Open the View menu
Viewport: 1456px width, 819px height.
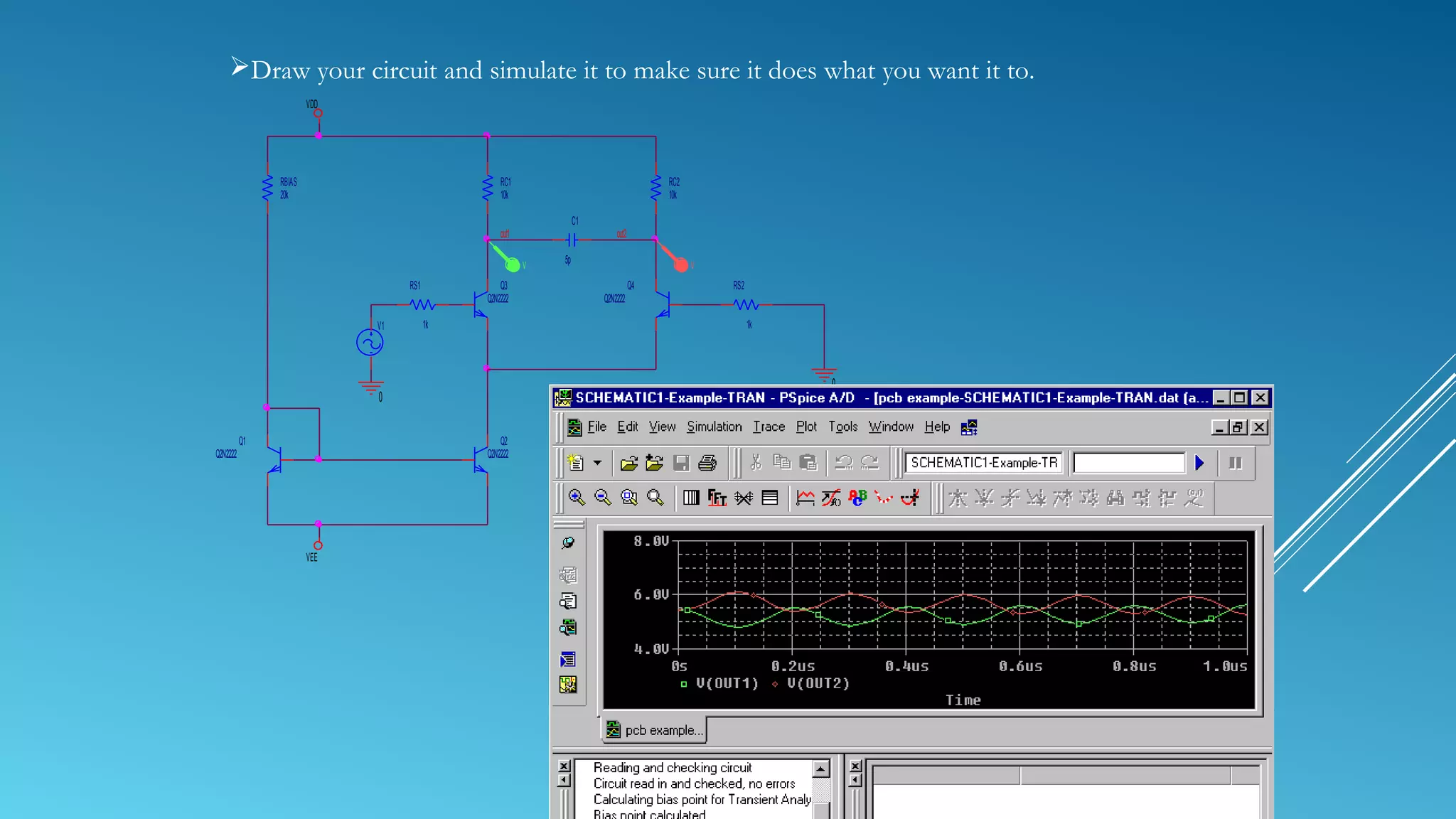click(662, 427)
